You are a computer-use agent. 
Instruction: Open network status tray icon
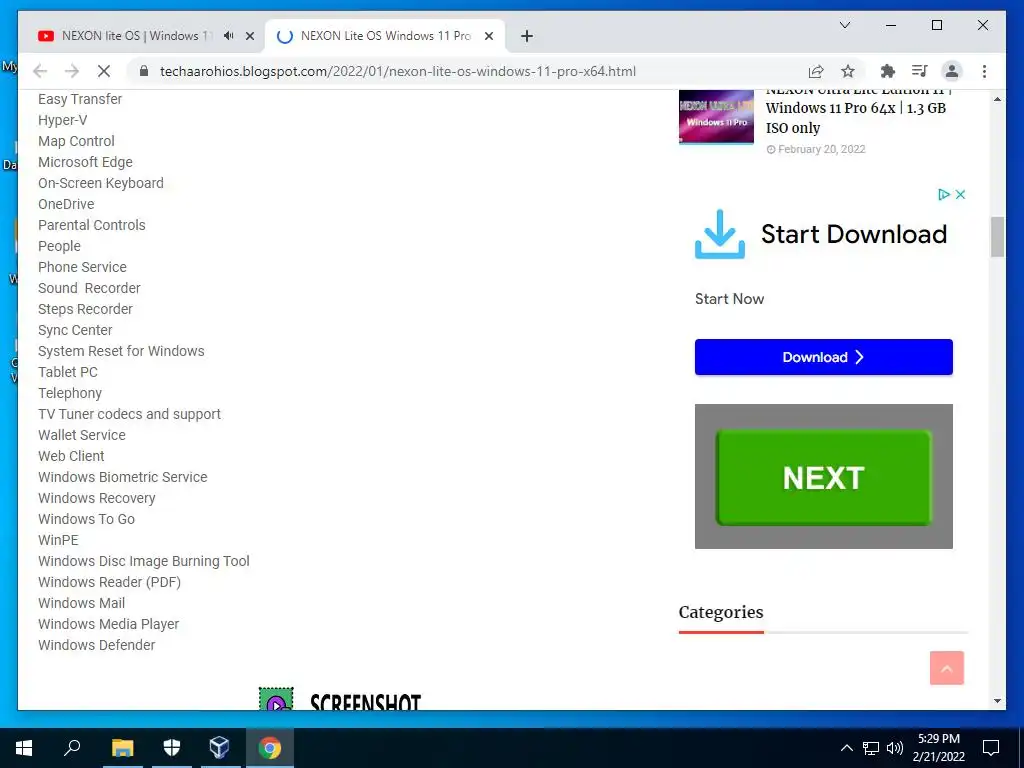coord(871,748)
